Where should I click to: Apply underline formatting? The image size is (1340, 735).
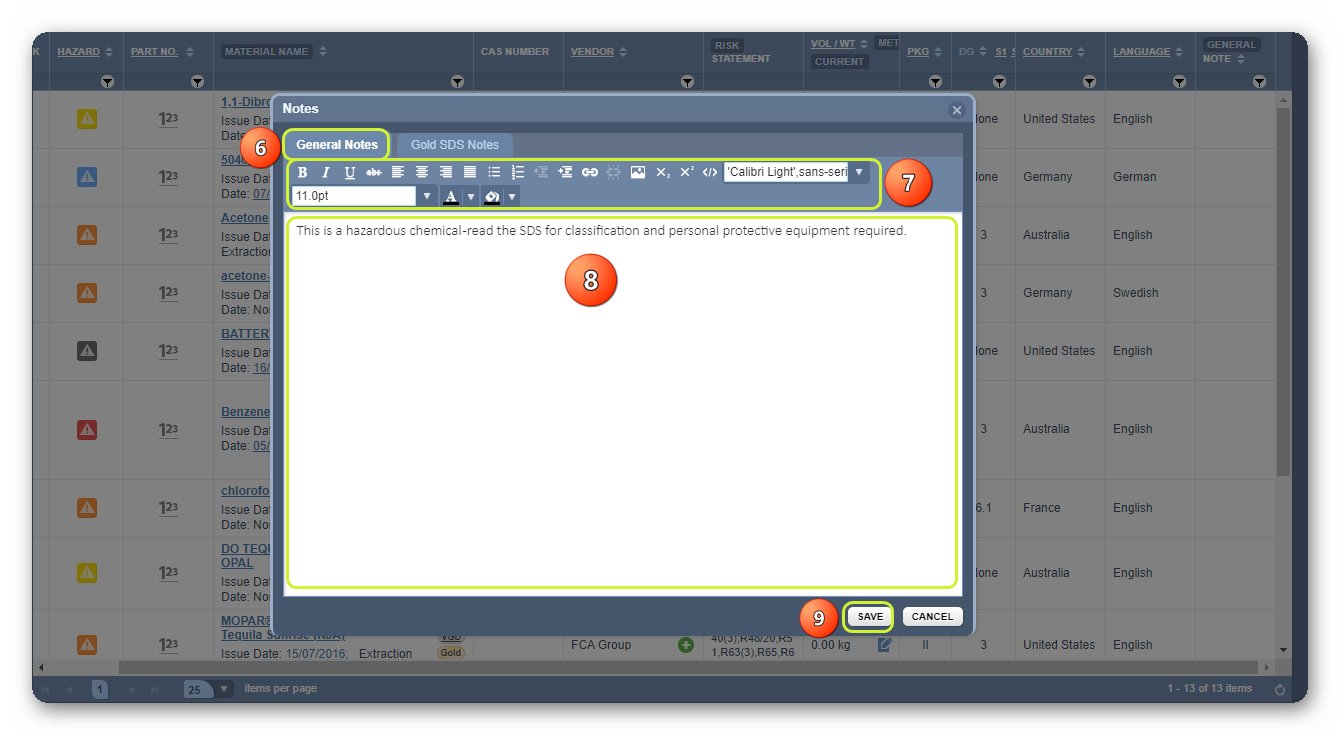[x=349, y=171]
